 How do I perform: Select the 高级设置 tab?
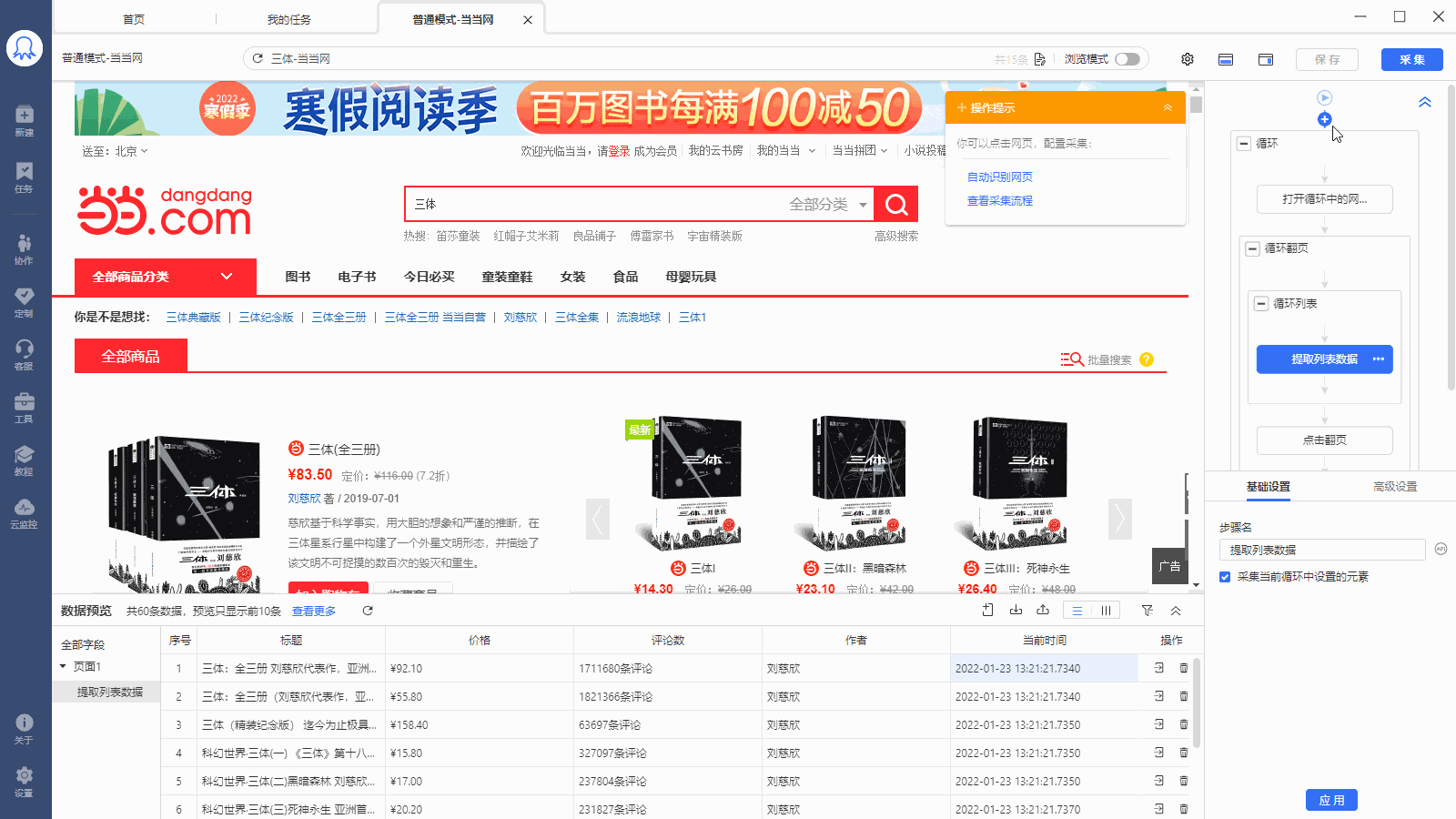click(1395, 487)
